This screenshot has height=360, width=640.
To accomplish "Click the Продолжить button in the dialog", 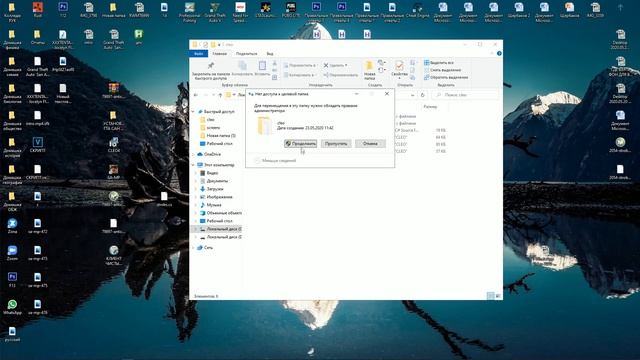I will point(300,144).
